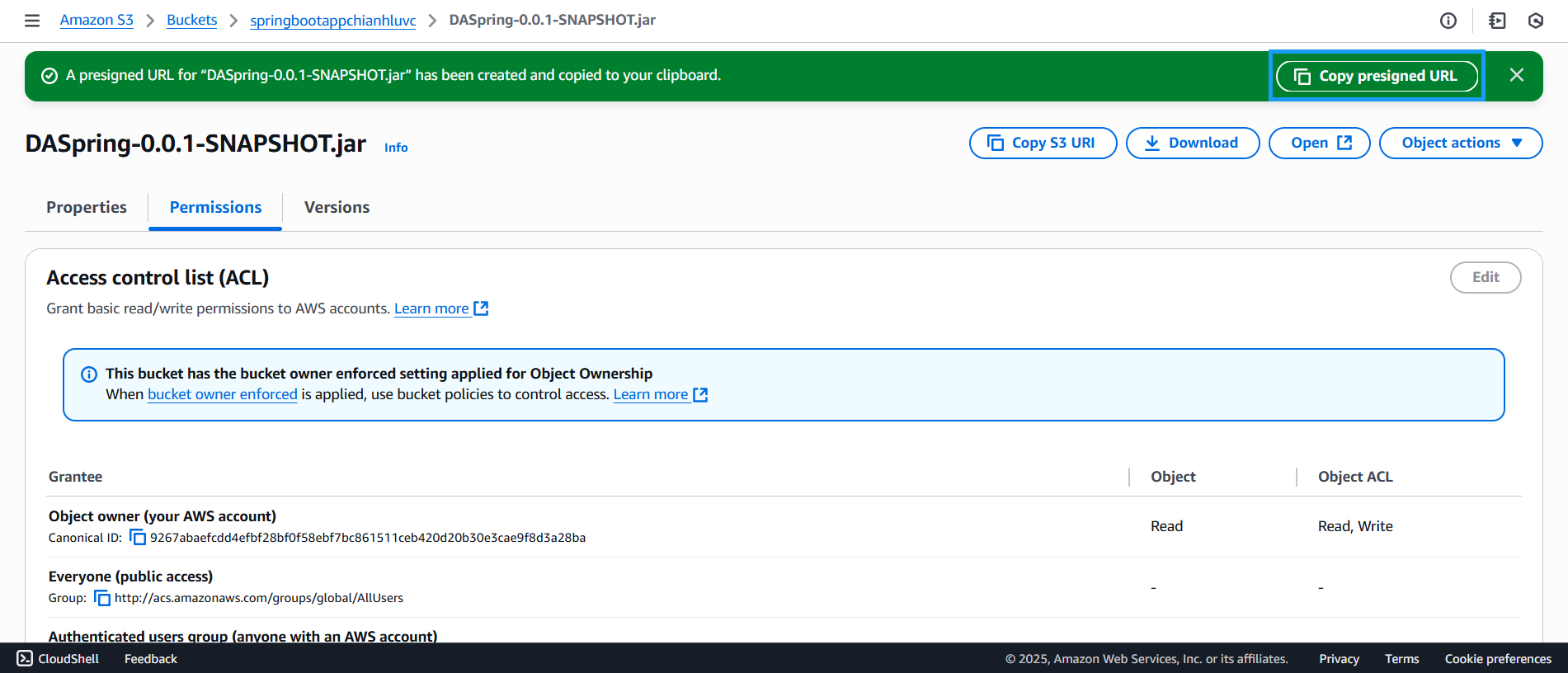Click Object owner (your AWS account) label
Image resolution: width=1568 pixels, height=673 pixels.
click(x=162, y=516)
